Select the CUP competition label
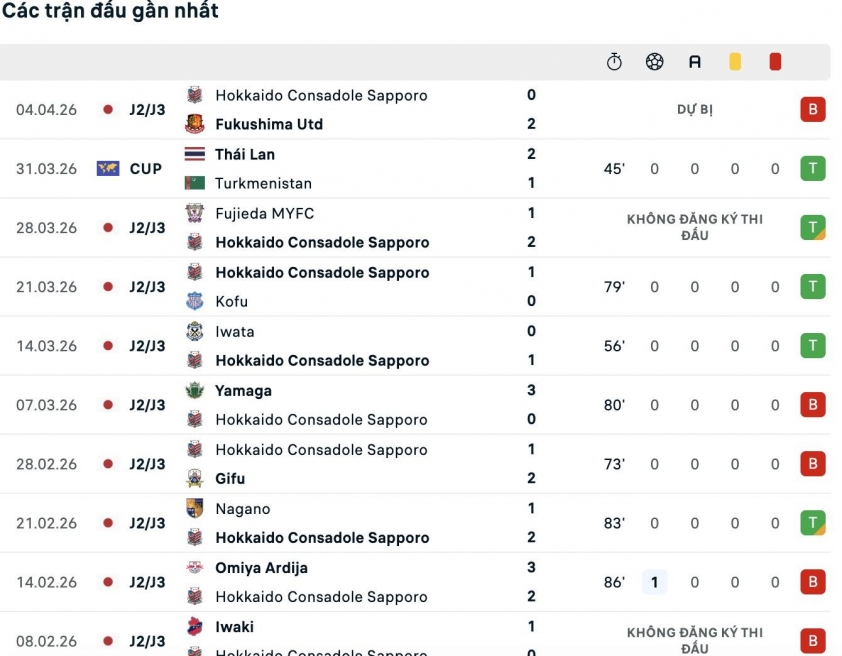This screenshot has height=656, width=842. pyautogui.click(x=146, y=169)
